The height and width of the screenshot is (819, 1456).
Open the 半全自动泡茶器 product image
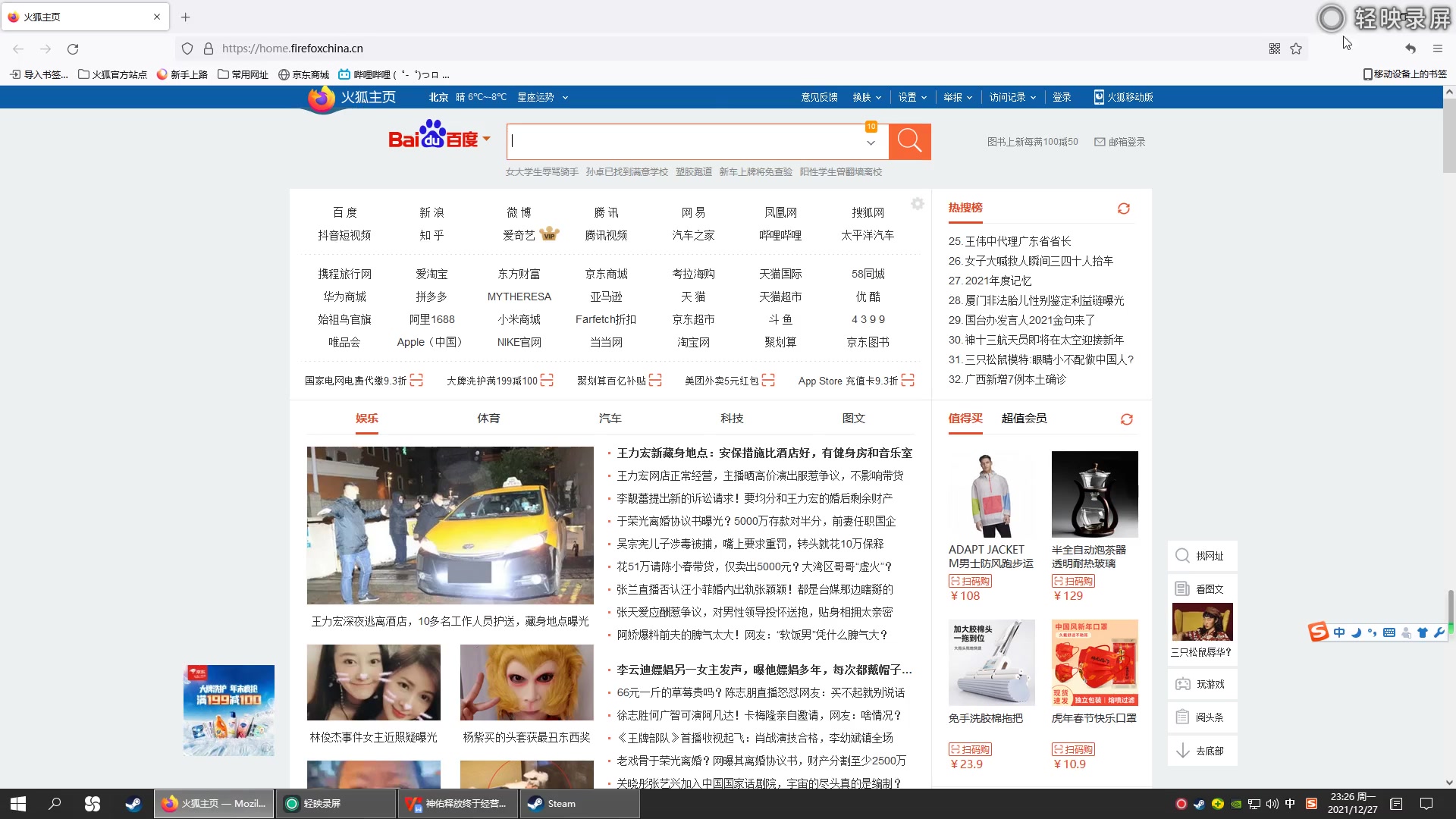[x=1094, y=494]
